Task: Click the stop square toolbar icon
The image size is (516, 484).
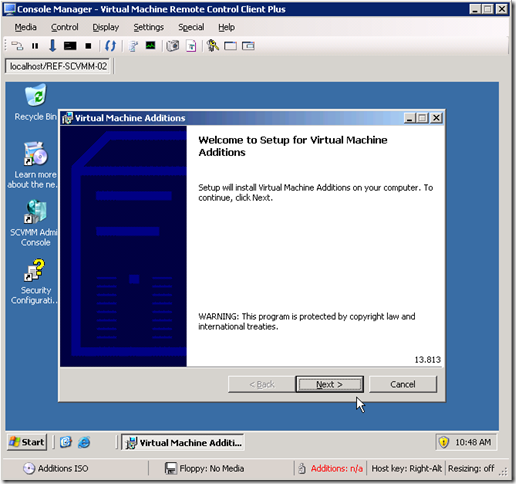Action: (x=88, y=46)
